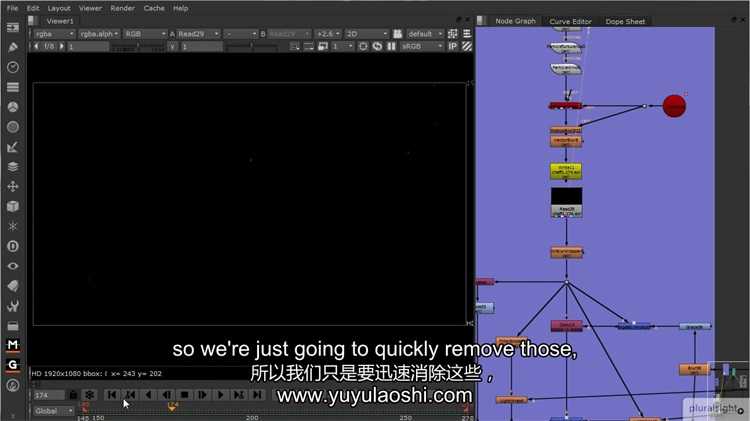Open the Render menu

(122, 8)
